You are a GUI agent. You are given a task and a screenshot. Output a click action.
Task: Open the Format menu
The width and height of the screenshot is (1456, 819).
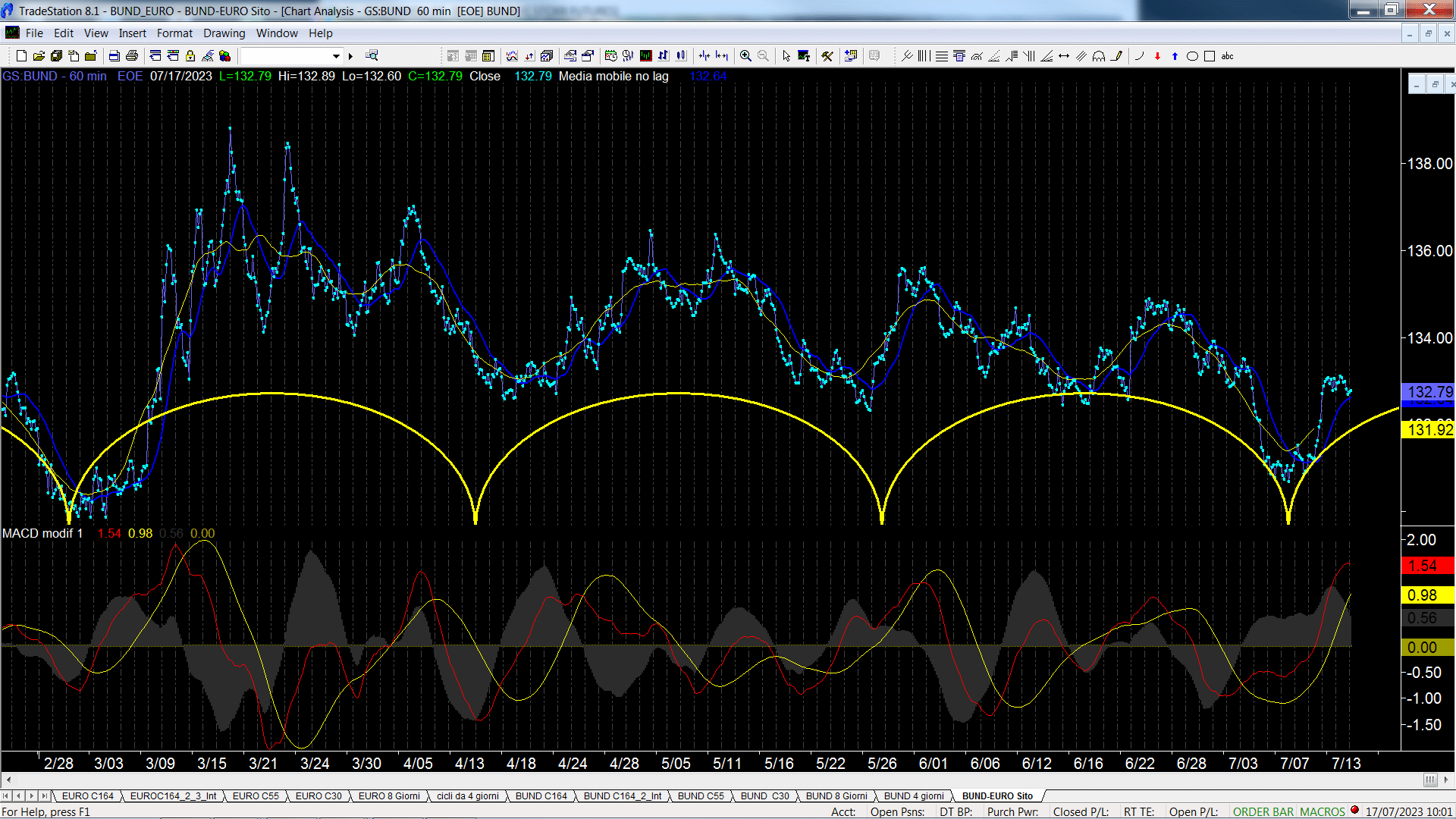(174, 33)
